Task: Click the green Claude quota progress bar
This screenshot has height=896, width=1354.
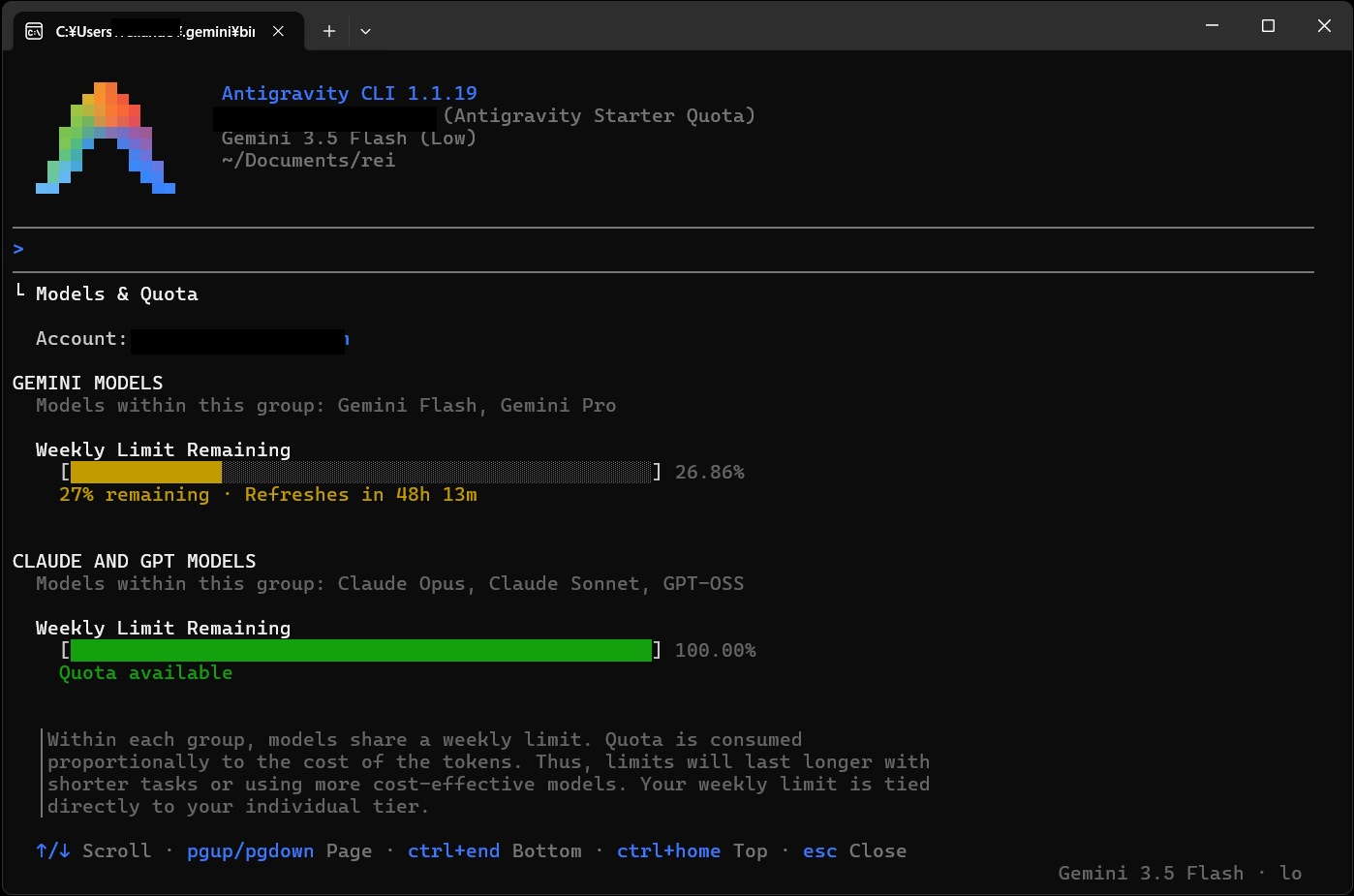Action: click(361, 650)
